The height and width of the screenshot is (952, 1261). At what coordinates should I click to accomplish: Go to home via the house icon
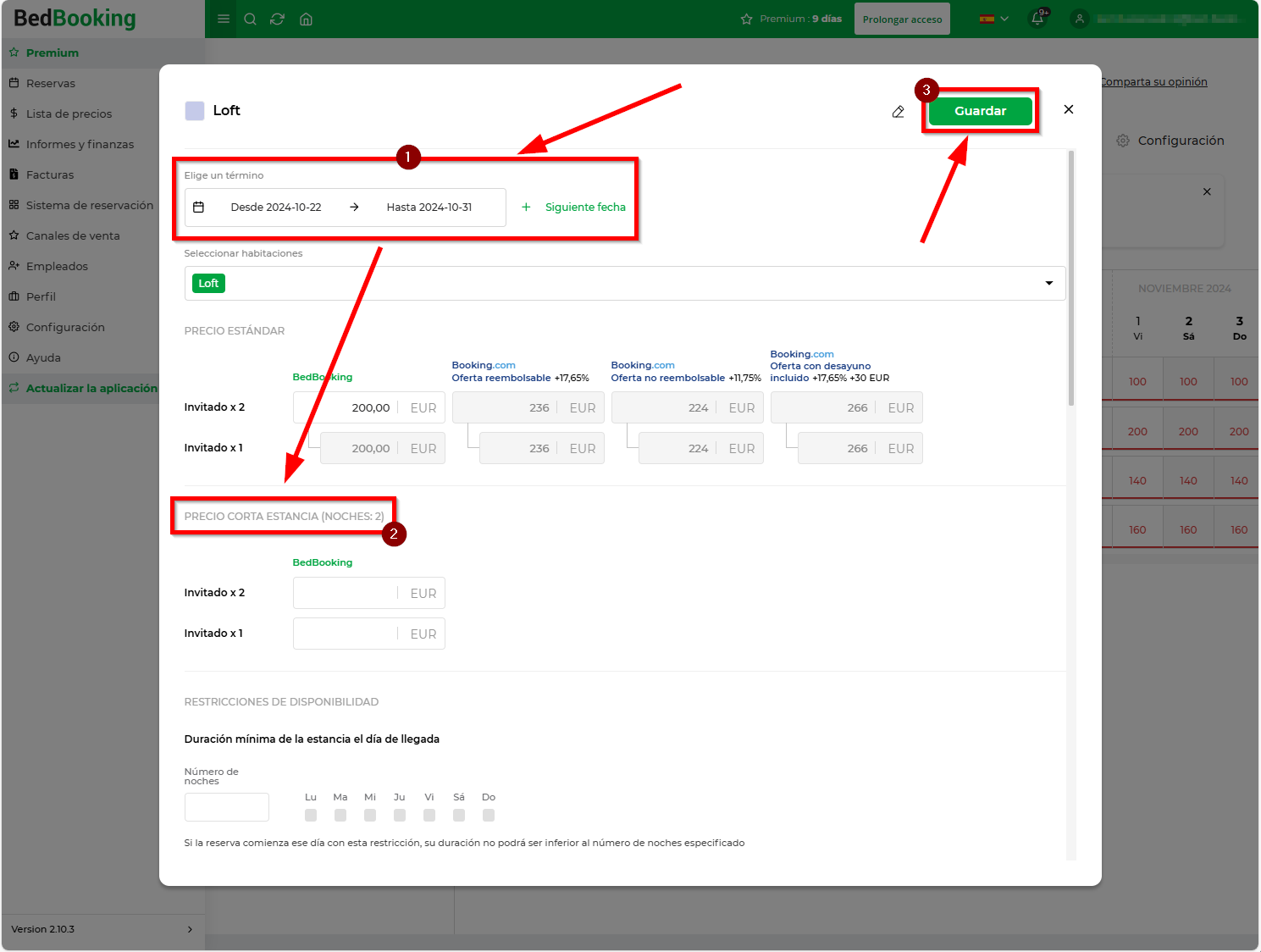306,19
